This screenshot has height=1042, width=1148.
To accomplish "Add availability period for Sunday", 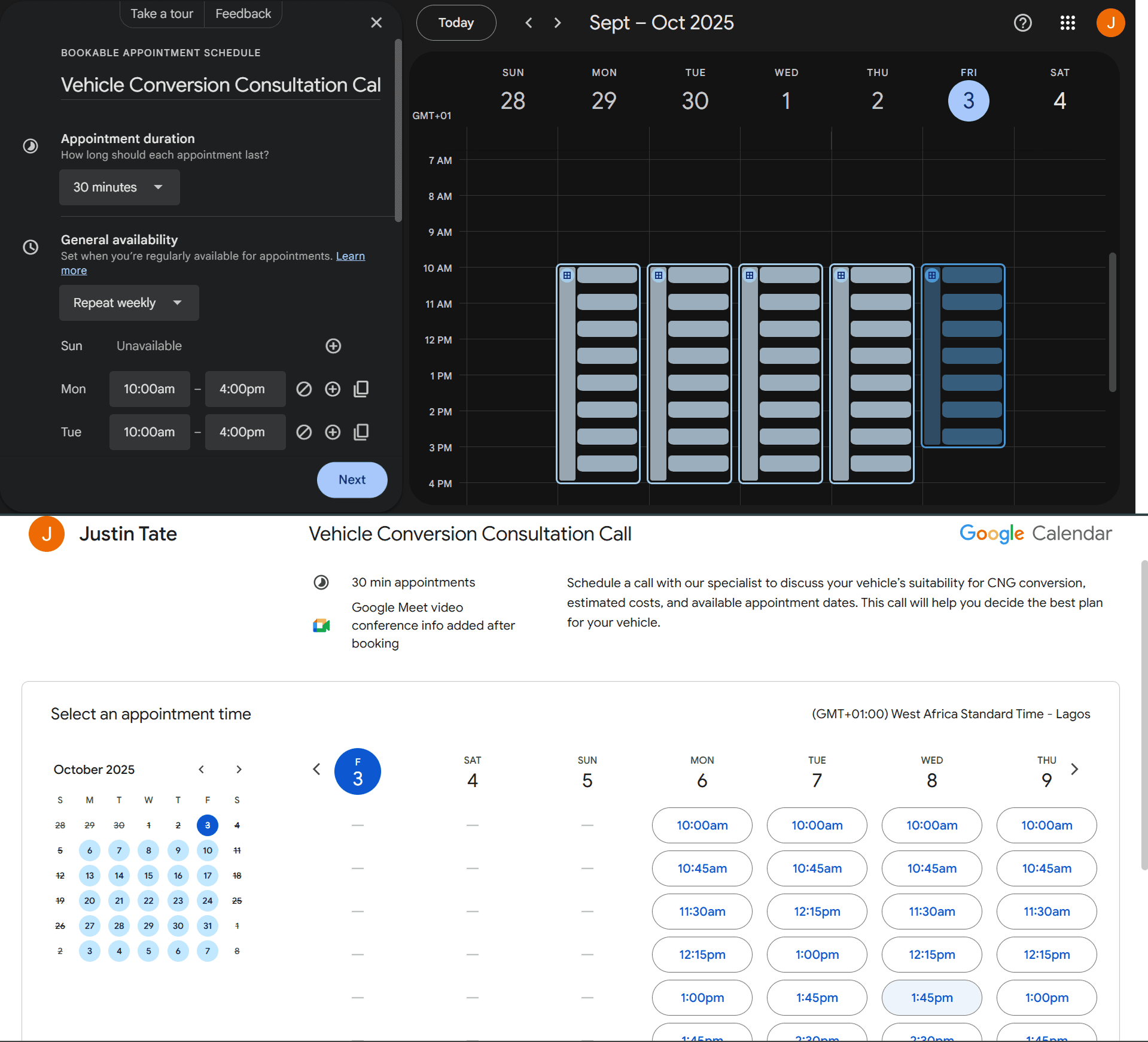I will tap(333, 346).
